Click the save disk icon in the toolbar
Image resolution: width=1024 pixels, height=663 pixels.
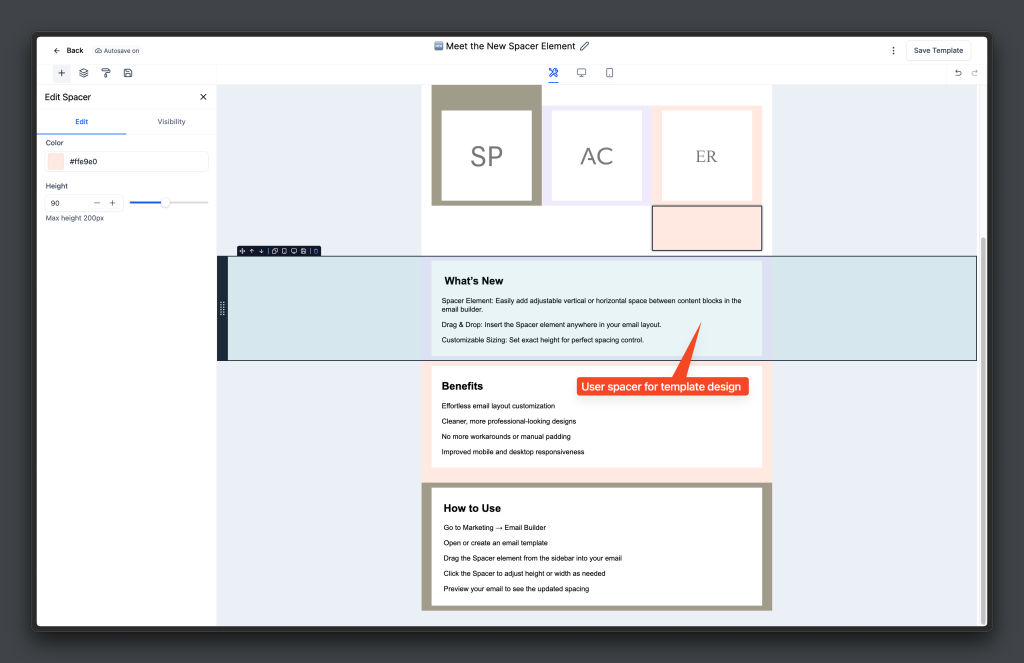click(128, 73)
